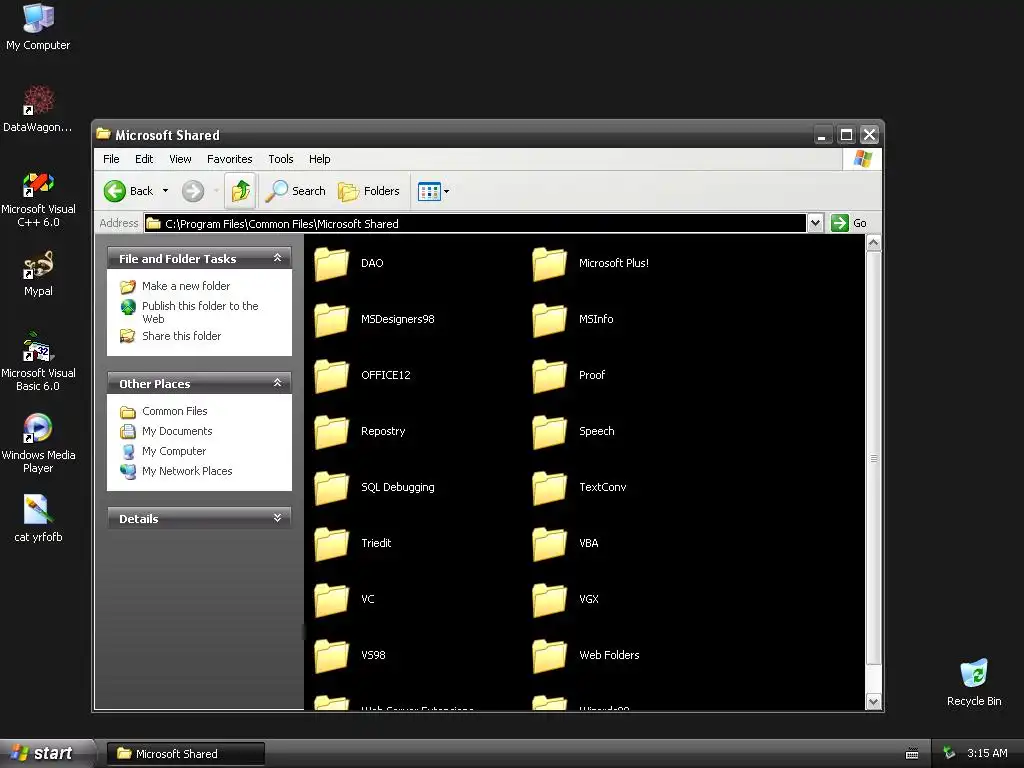Go up one folder level

pos(240,191)
